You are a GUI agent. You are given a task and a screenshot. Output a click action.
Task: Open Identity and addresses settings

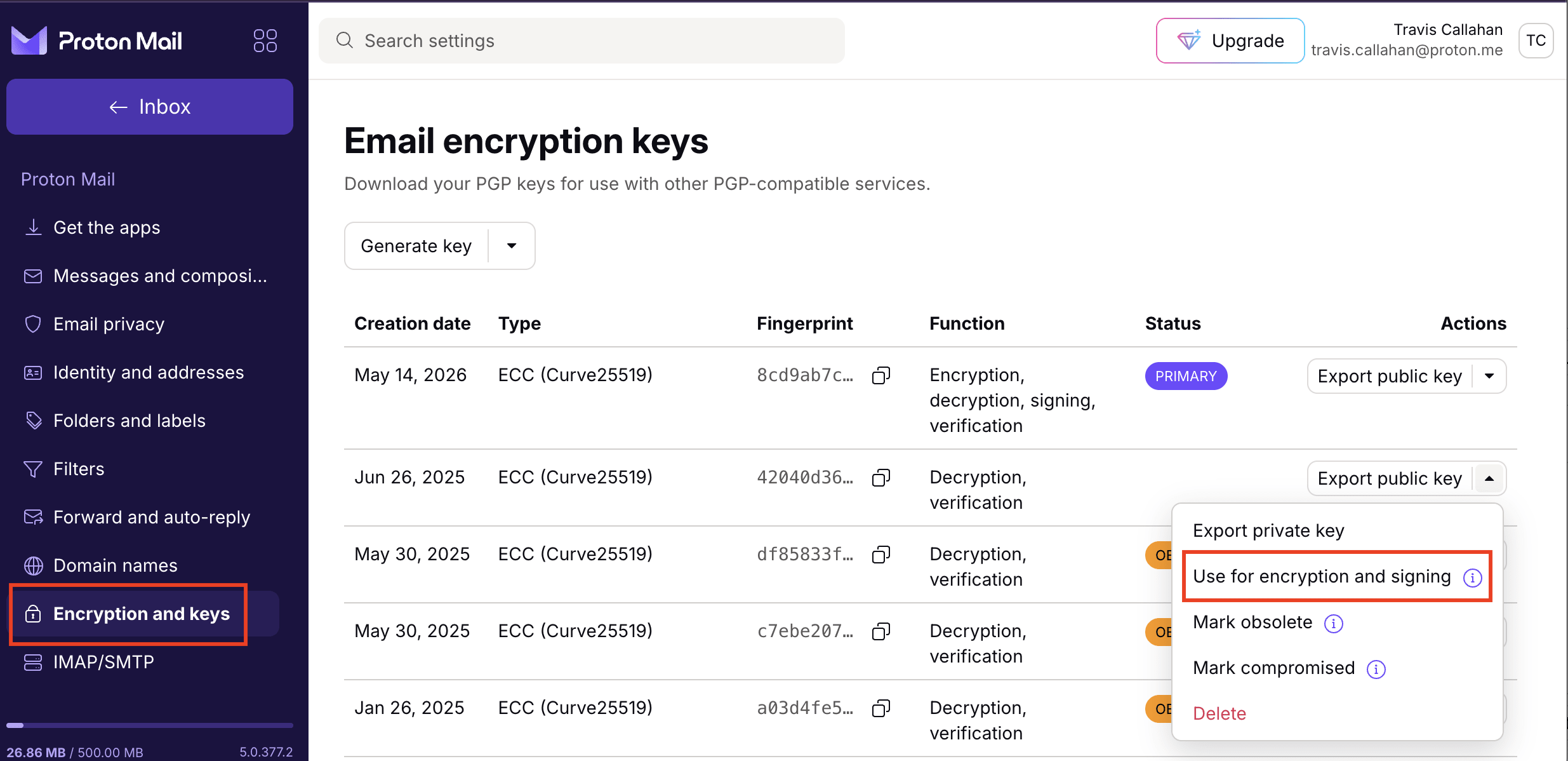145,372
